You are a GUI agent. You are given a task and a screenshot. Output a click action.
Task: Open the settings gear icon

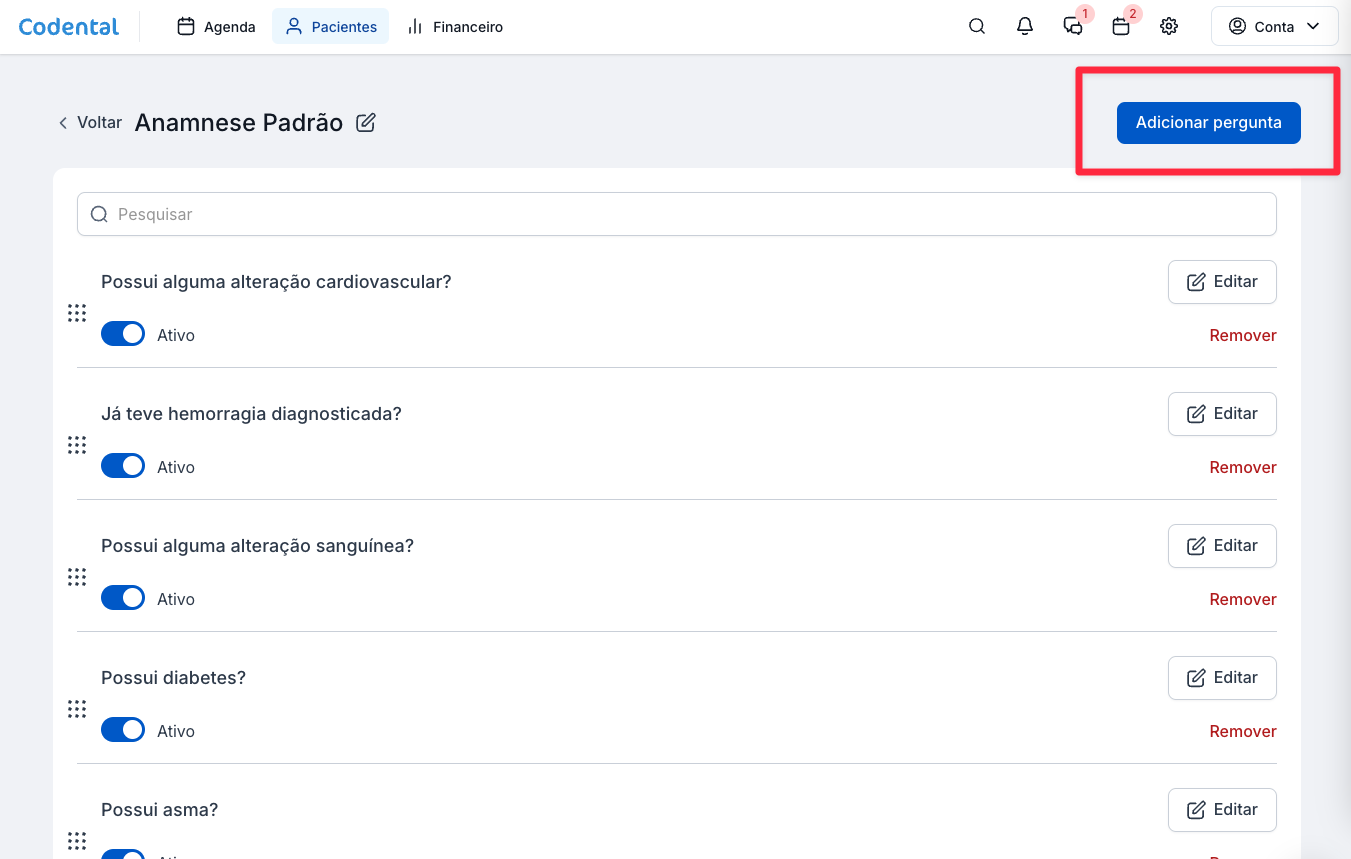pos(1169,27)
